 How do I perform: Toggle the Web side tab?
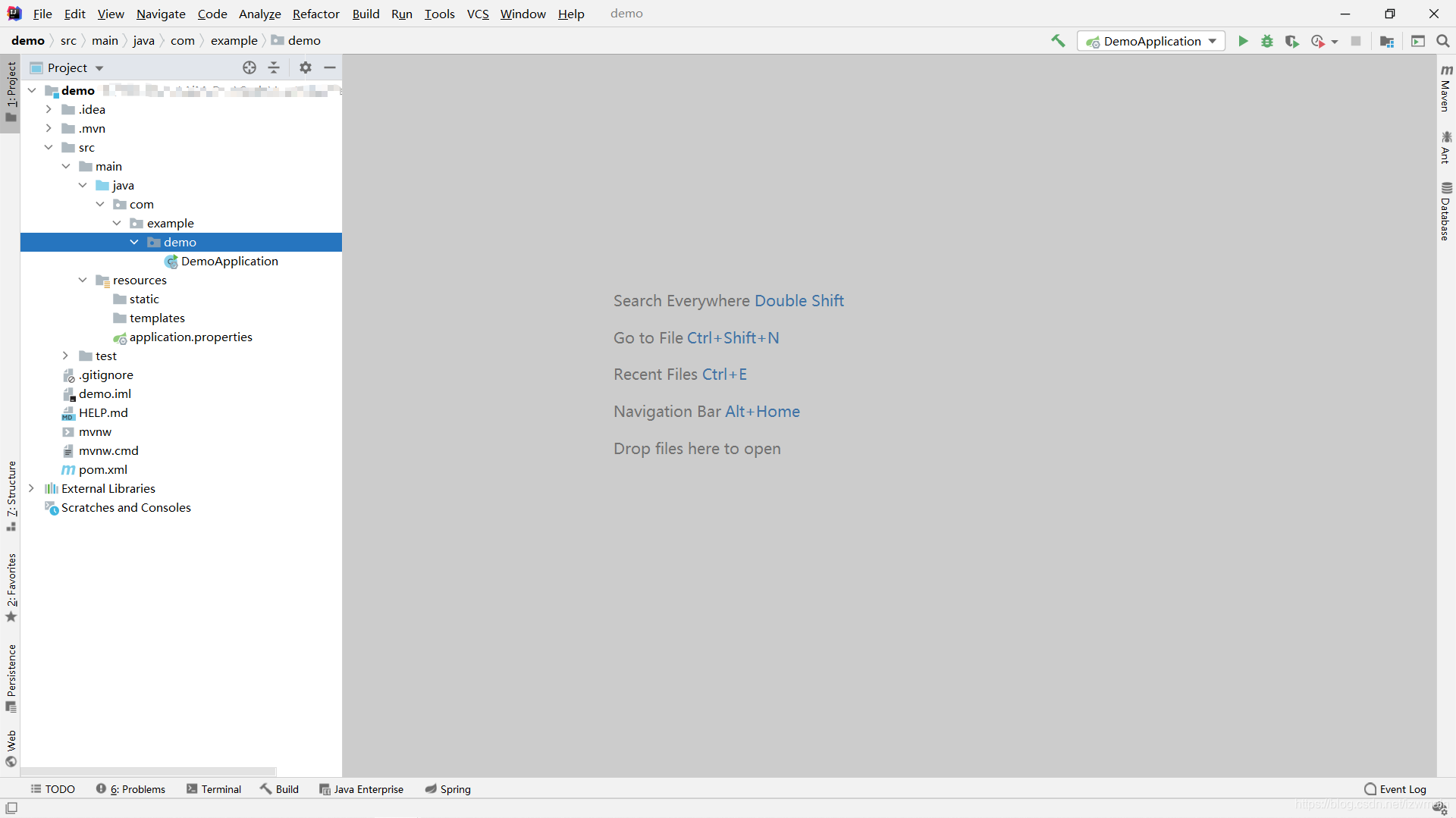[x=11, y=749]
